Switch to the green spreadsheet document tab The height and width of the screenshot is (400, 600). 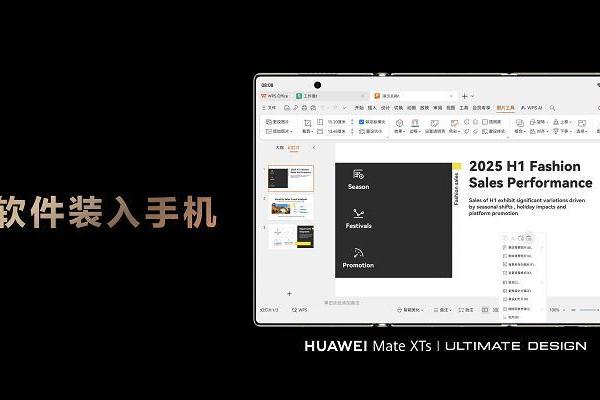pos(331,96)
